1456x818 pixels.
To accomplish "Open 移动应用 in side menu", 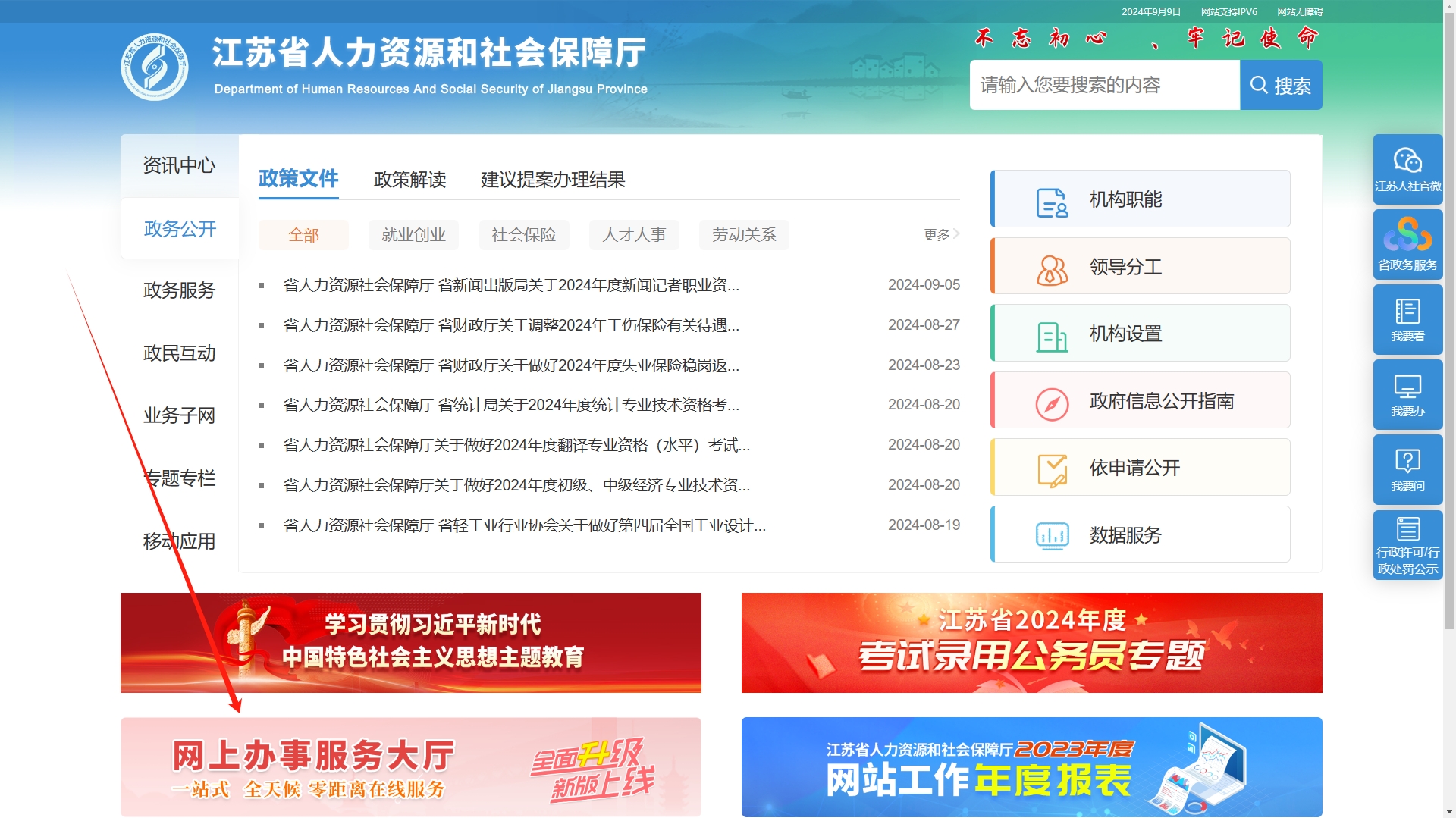I will [180, 541].
